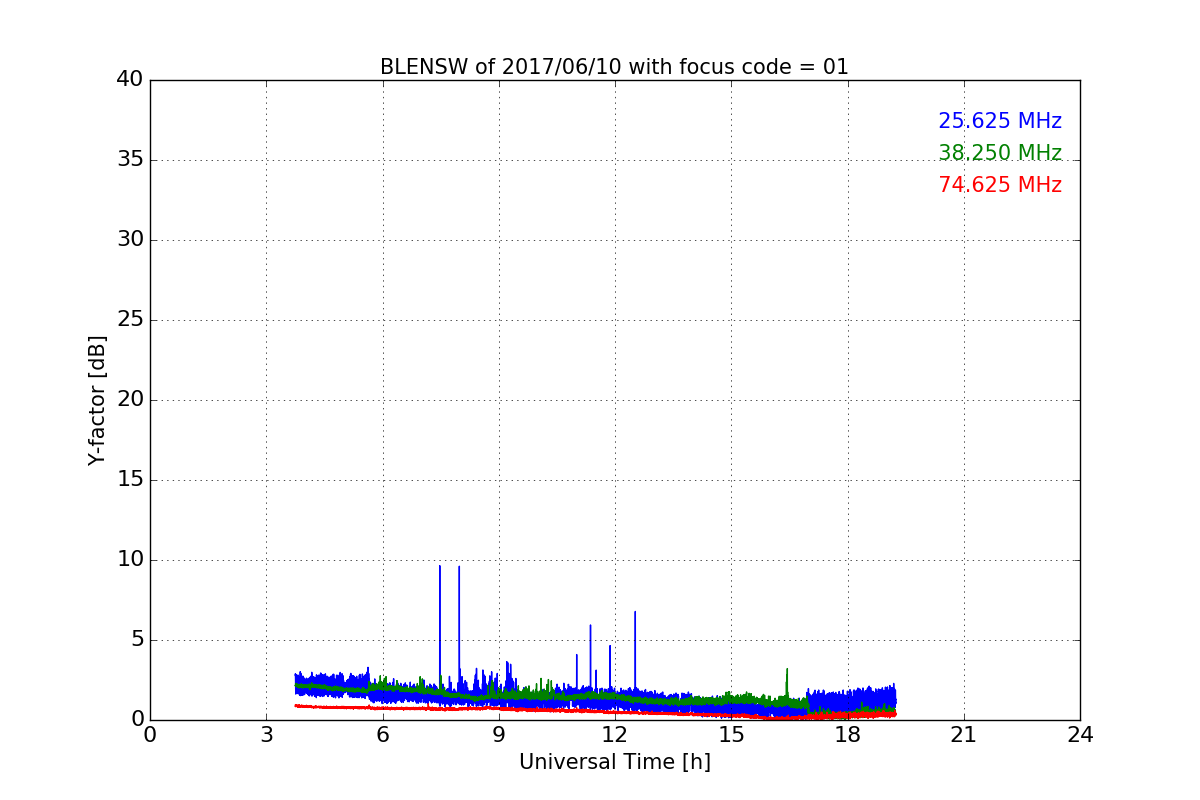Click the y-axis tick label 25
This screenshot has width=1200, height=800.
coord(130,319)
